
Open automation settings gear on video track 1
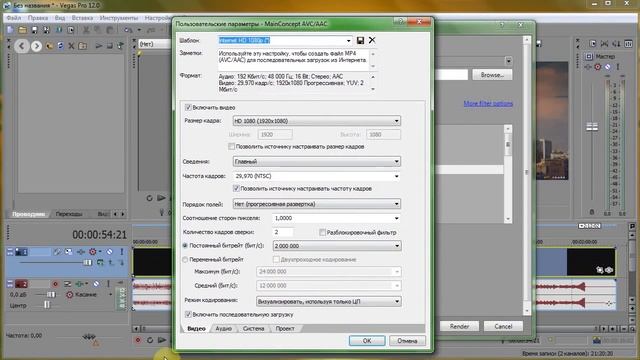tap(93, 252)
